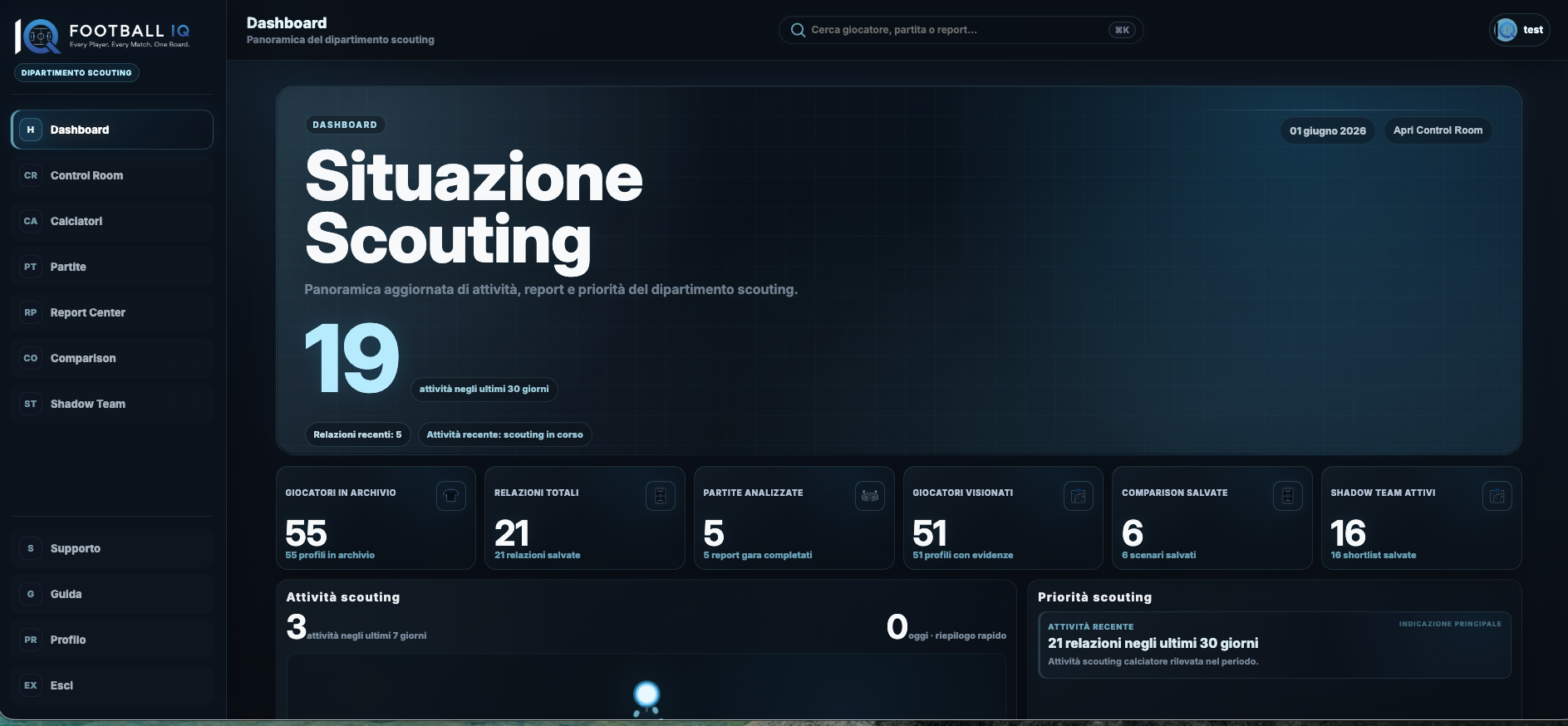The image size is (1568, 726).
Task: Click the G badge beside Guida
Action: point(31,594)
